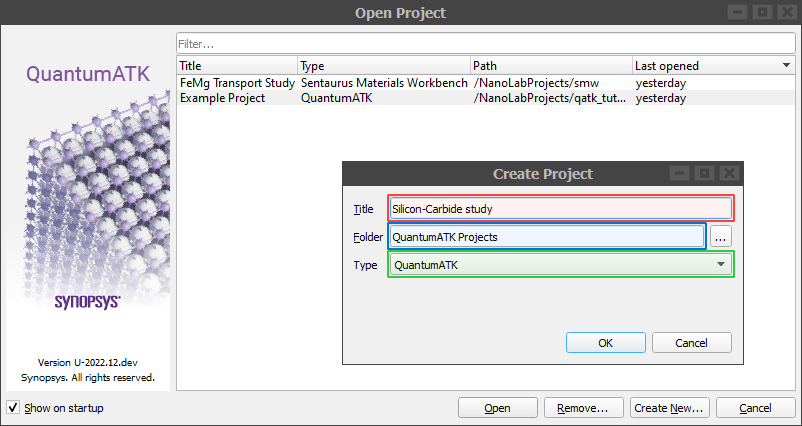Click the Title input field in Create Project
The image size is (802, 426).
tap(561, 209)
